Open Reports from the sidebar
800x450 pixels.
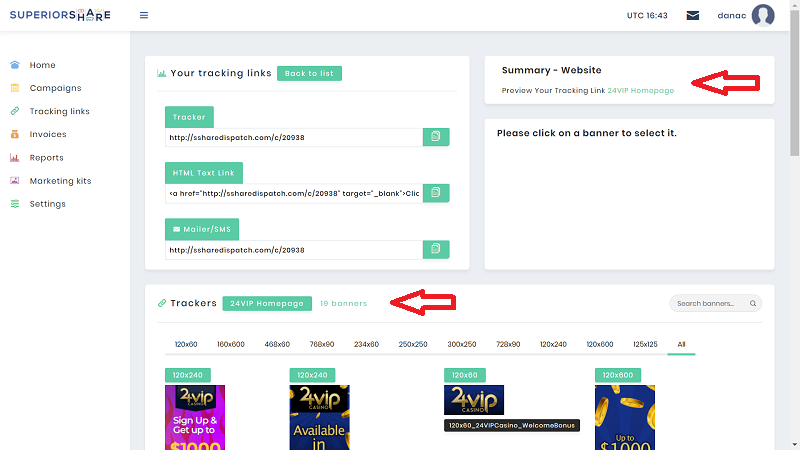click(x=46, y=158)
